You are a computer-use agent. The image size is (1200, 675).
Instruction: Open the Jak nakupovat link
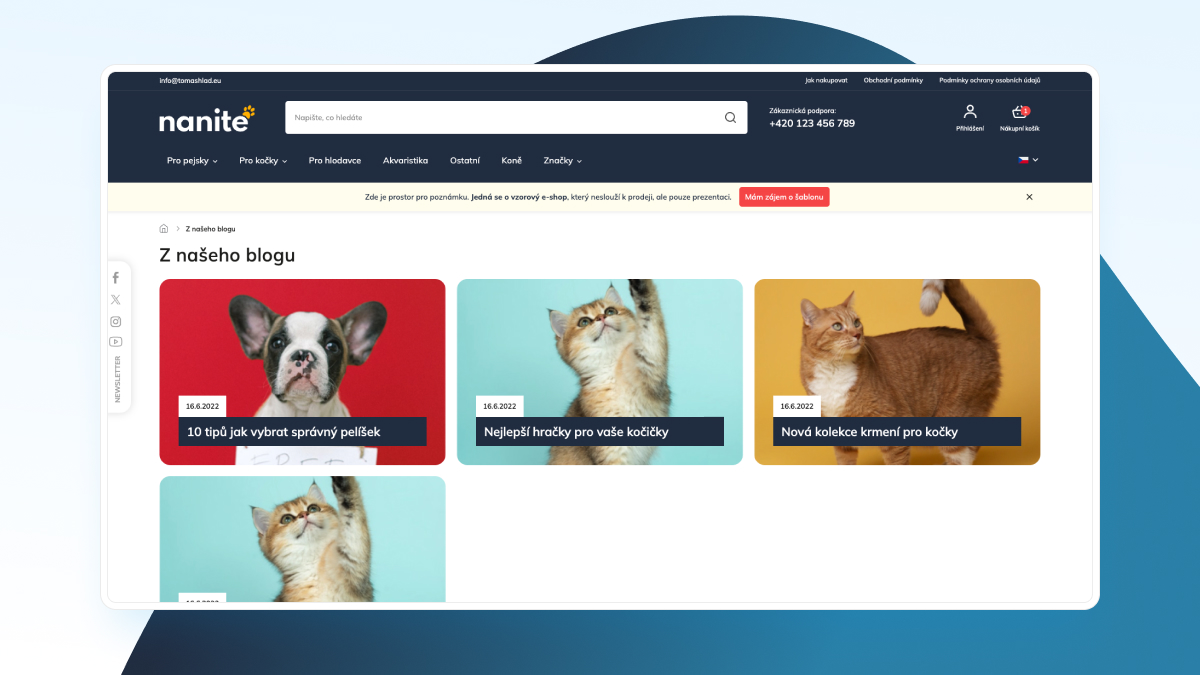click(x=826, y=80)
